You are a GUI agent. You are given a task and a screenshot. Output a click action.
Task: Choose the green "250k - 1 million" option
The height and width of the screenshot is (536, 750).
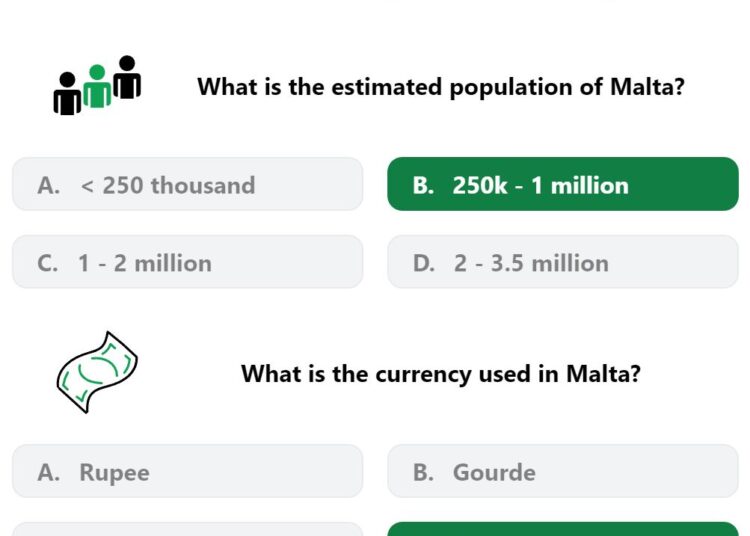click(563, 184)
